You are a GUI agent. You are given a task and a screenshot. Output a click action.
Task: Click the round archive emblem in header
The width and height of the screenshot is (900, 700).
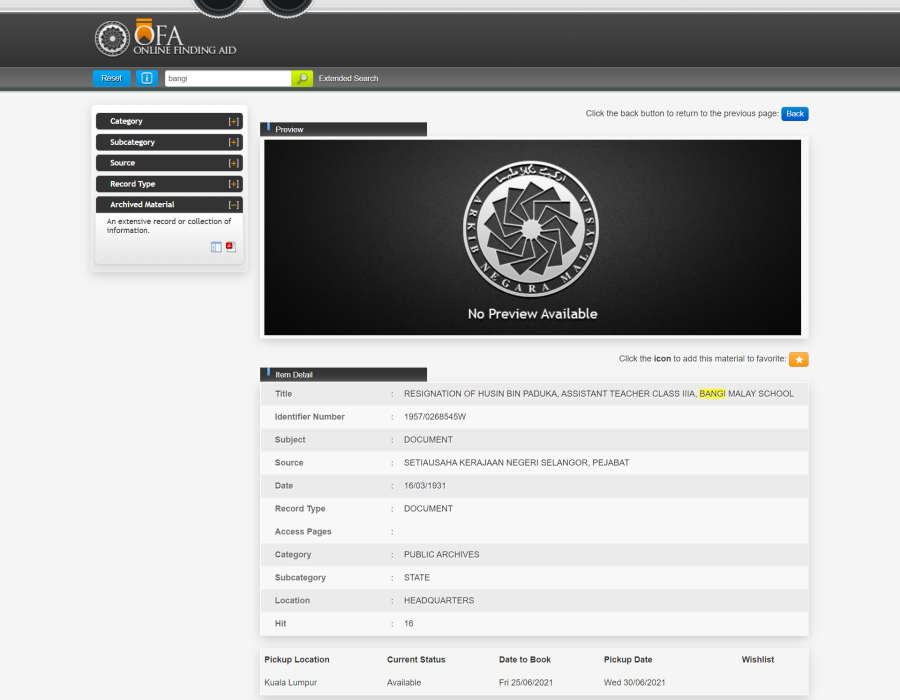pos(112,39)
